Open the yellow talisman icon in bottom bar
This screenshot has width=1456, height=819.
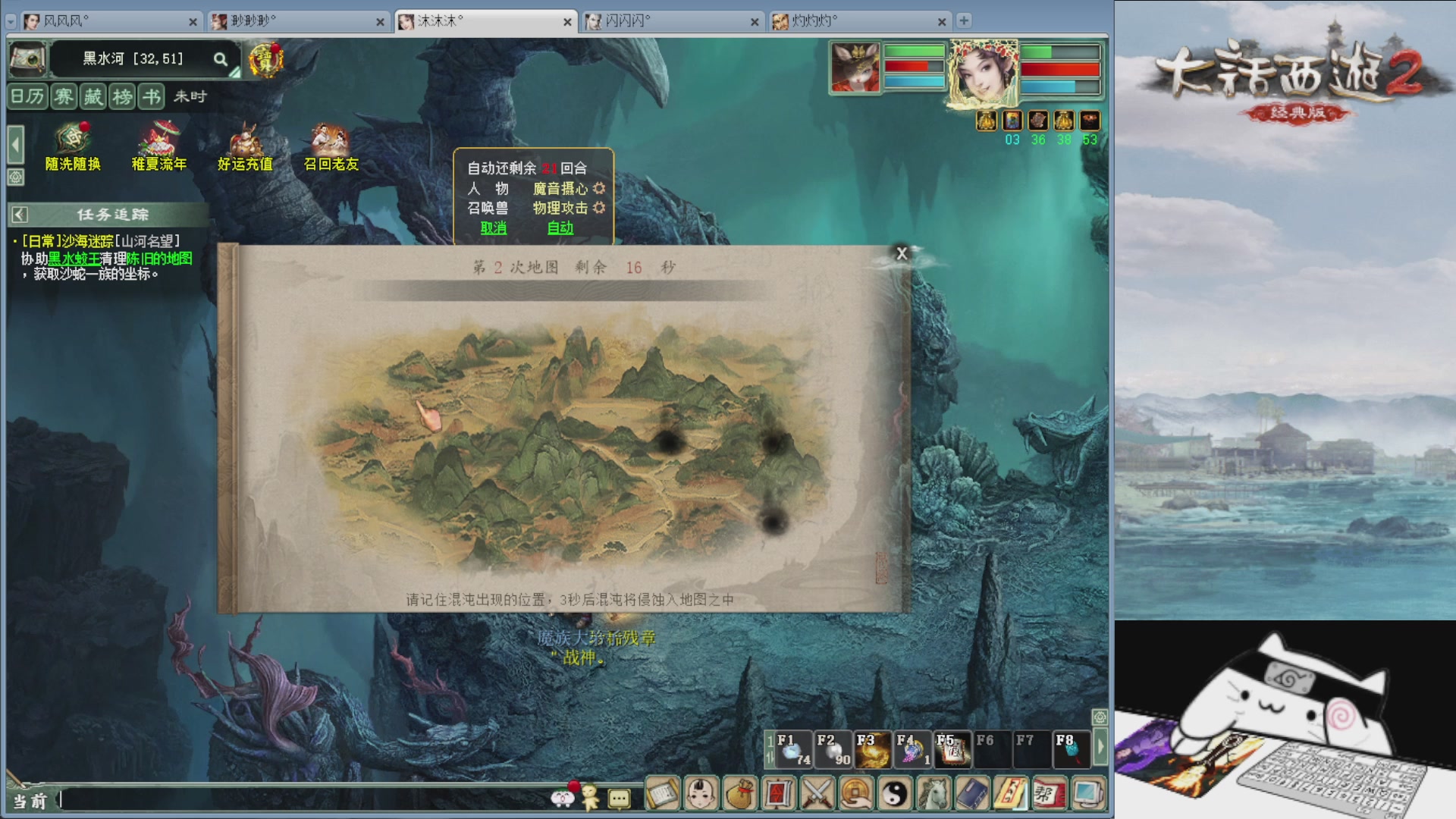tap(1011, 794)
